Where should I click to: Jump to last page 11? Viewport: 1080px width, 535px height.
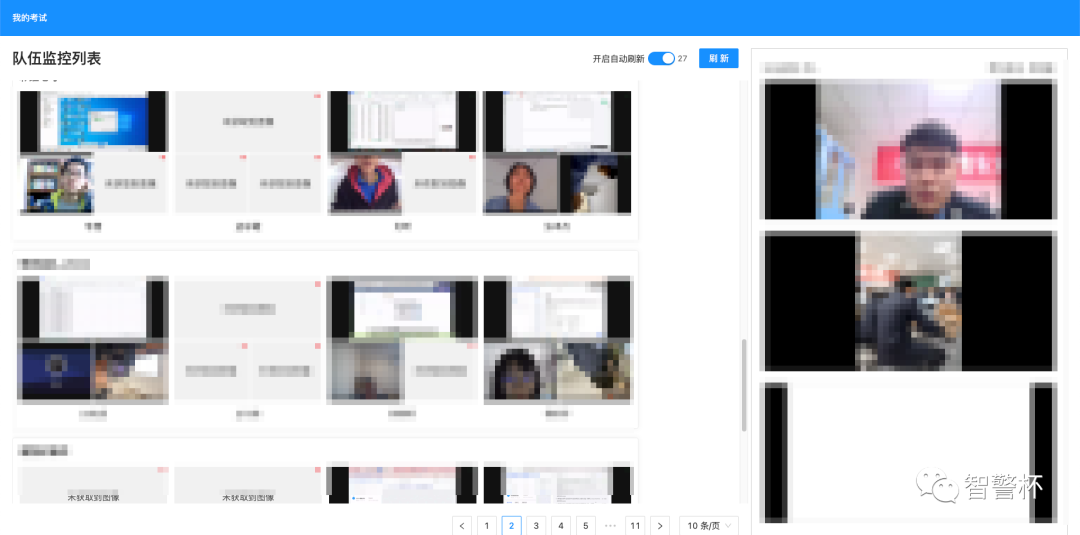635,526
